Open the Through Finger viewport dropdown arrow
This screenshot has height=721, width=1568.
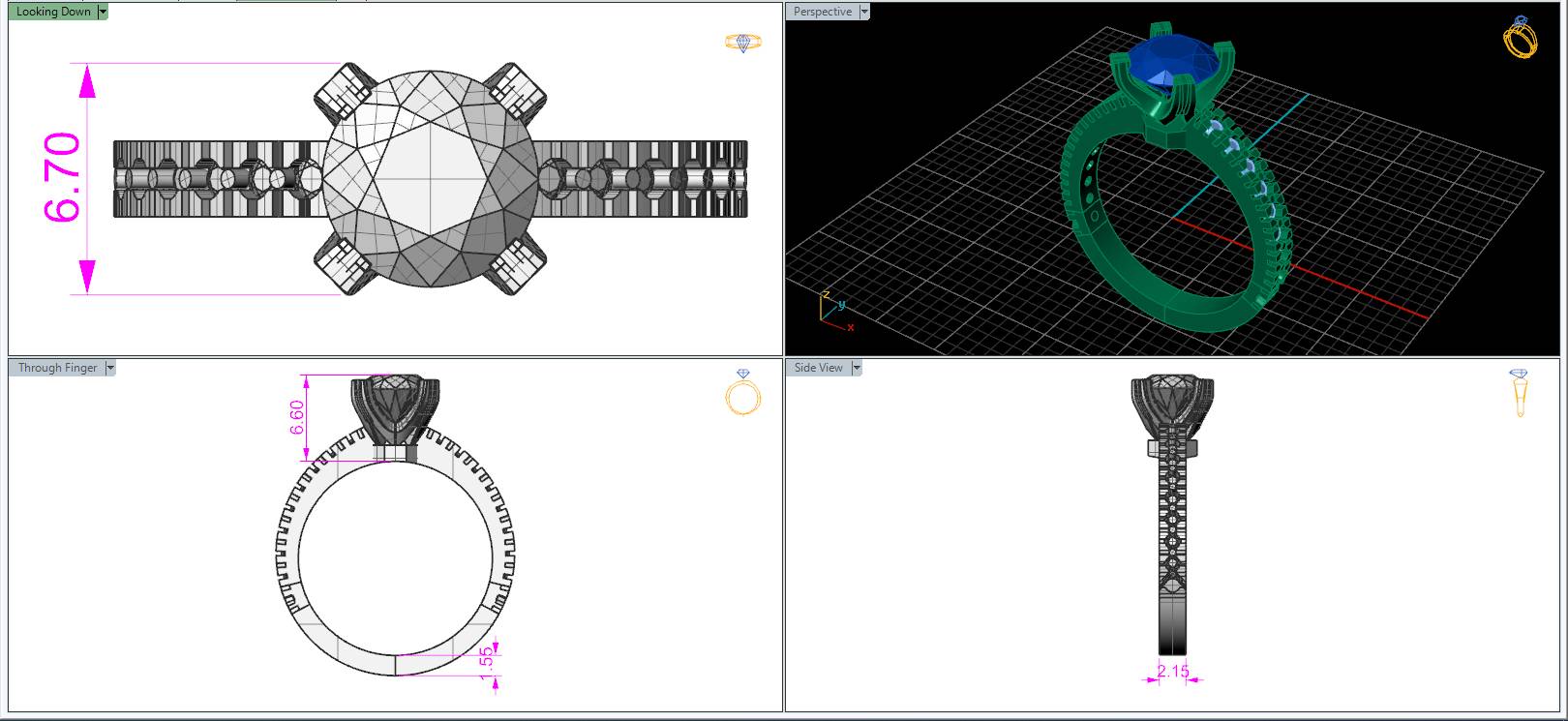[109, 368]
